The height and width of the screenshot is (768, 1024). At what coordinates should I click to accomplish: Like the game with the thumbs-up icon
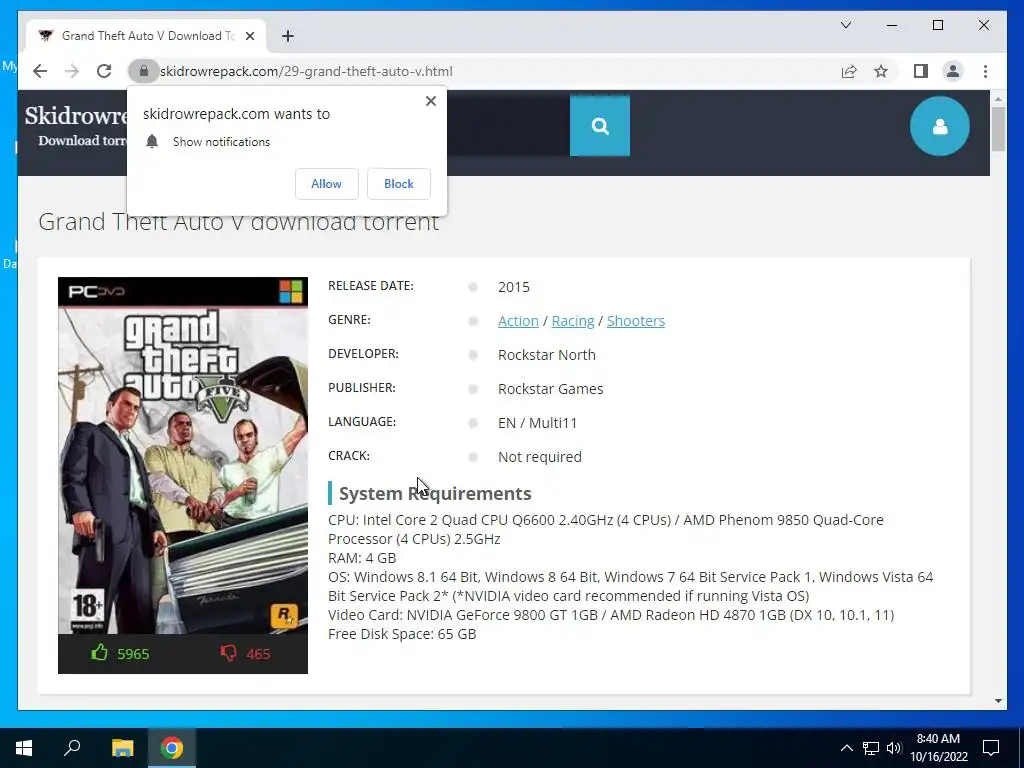click(x=99, y=652)
